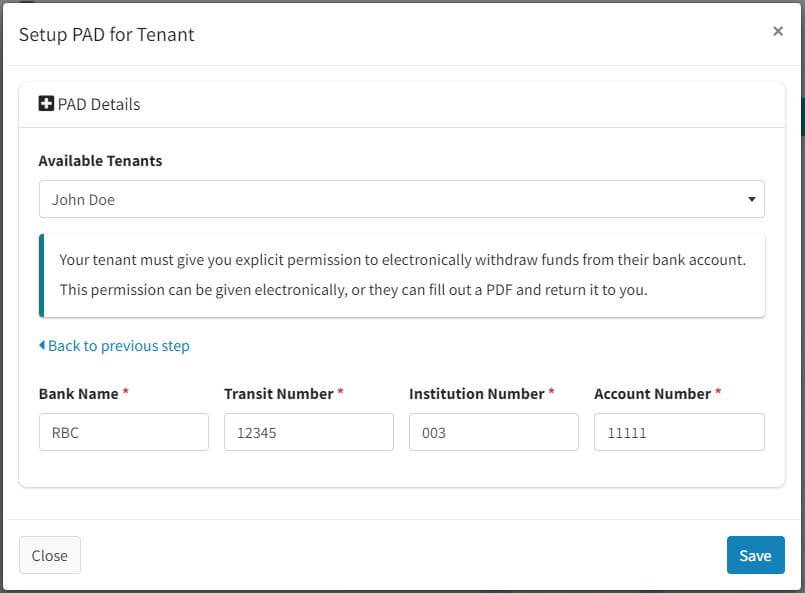Click the caret arrow in tenant selector
Screen dimensions: 805x593
[751, 199]
